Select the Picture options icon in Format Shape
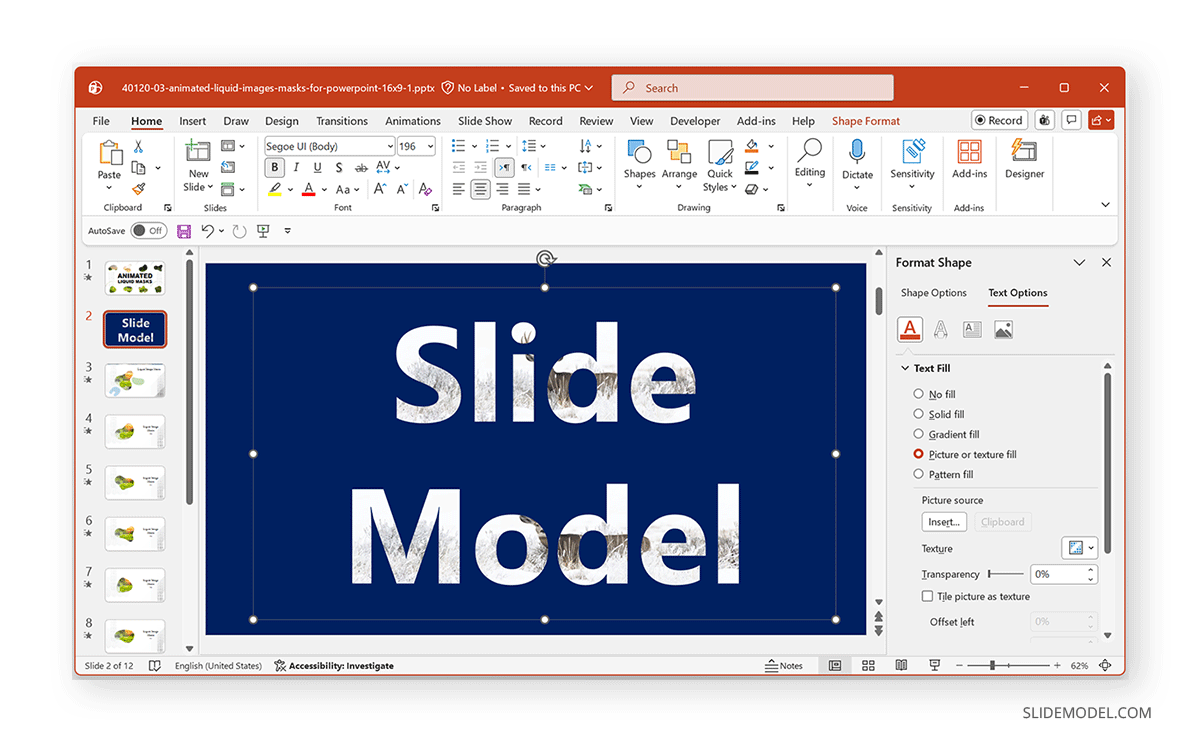The image size is (1200, 743). (1003, 329)
